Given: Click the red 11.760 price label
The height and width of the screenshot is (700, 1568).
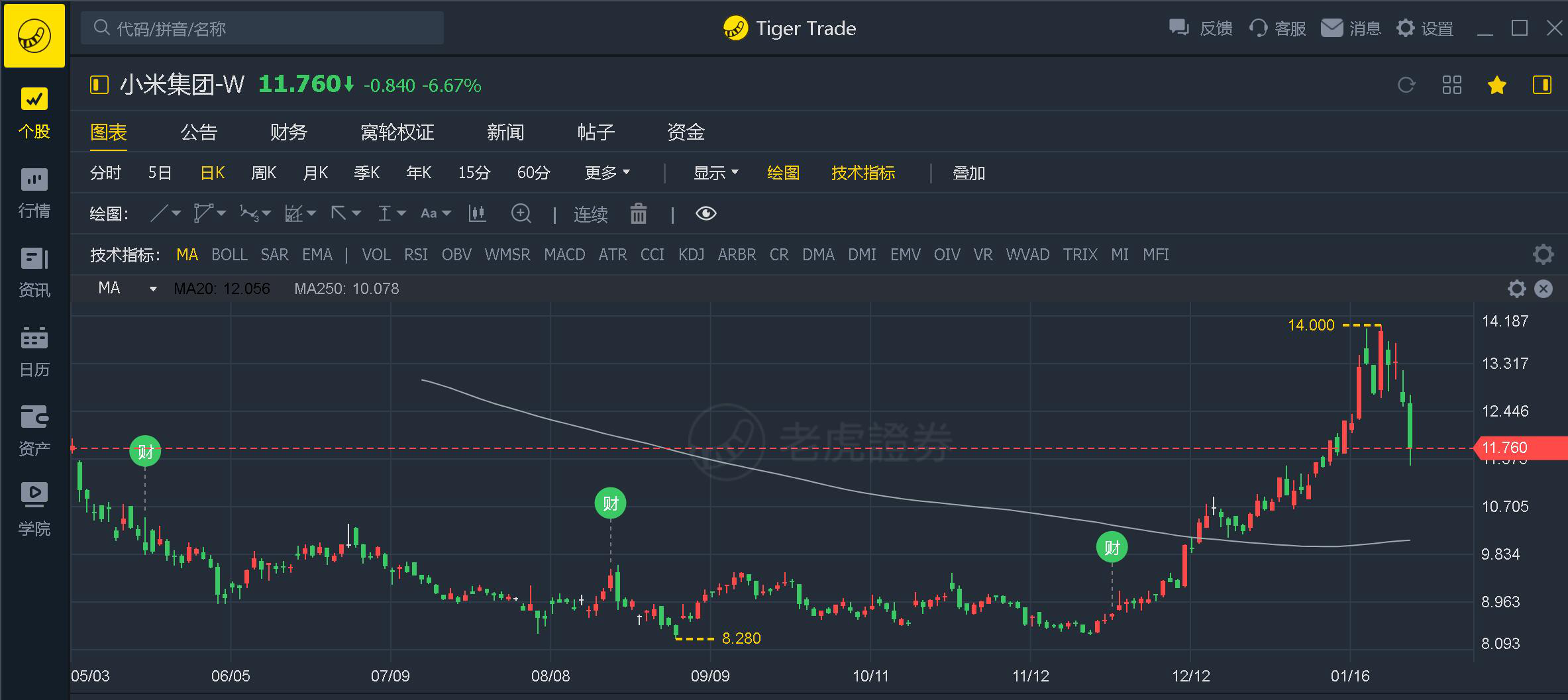Looking at the screenshot, I should coord(1522,448).
